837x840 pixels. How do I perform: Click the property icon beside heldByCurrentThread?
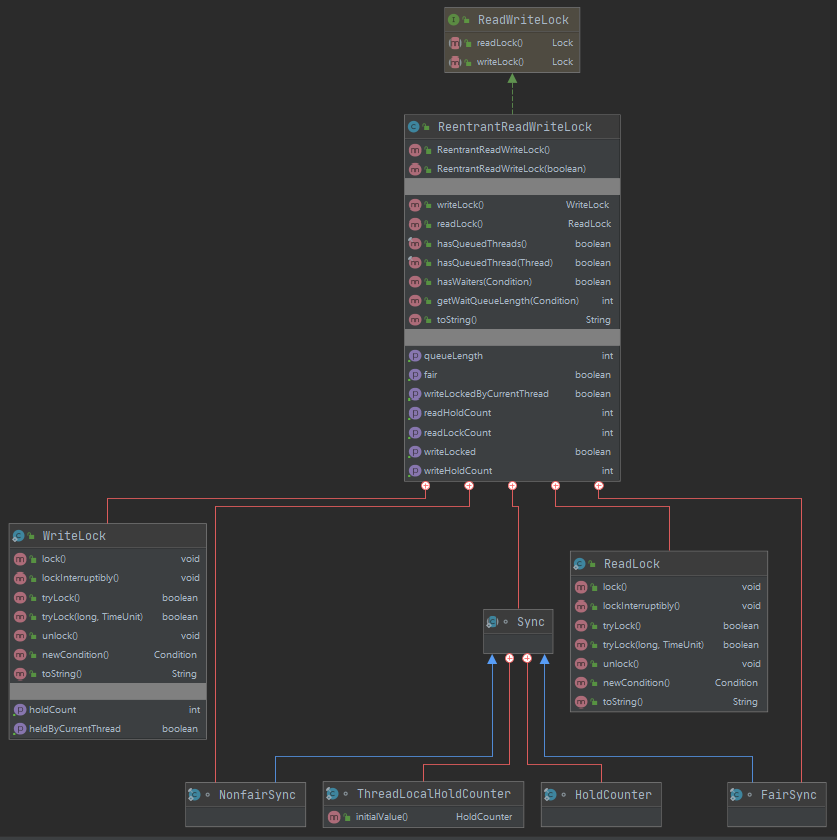point(20,729)
